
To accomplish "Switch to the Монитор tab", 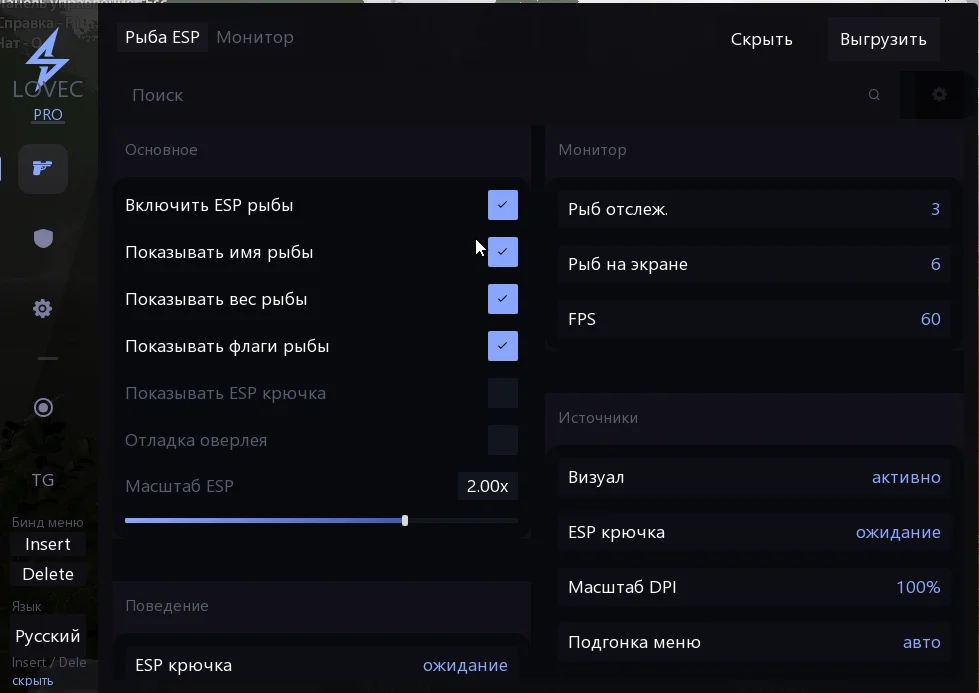I will (256, 37).
